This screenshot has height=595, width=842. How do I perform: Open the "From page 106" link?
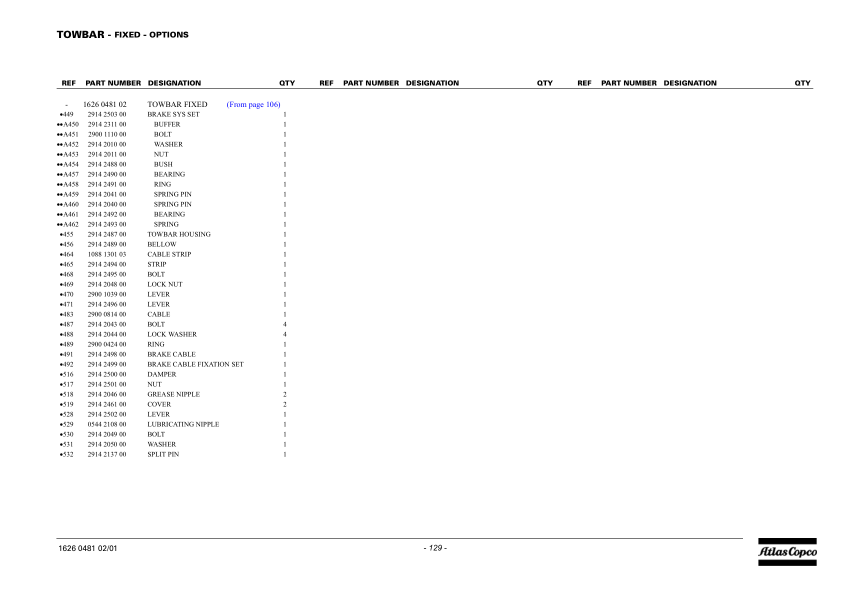click(x=253, y=104)
